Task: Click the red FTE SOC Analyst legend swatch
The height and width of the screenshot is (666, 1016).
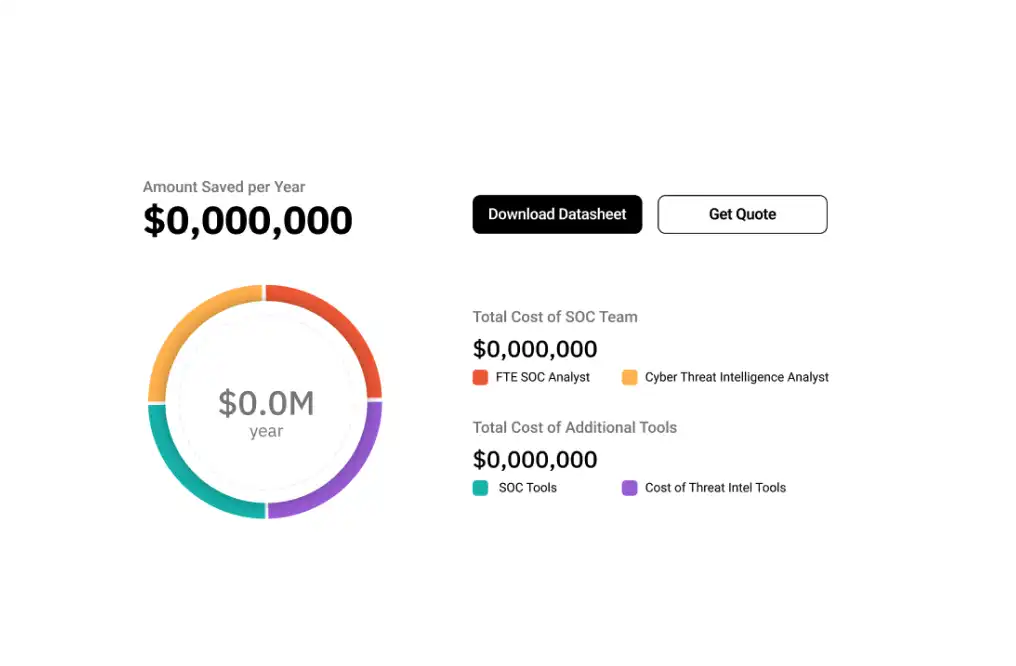Action: pyautogui.click(x=480, y=377)
